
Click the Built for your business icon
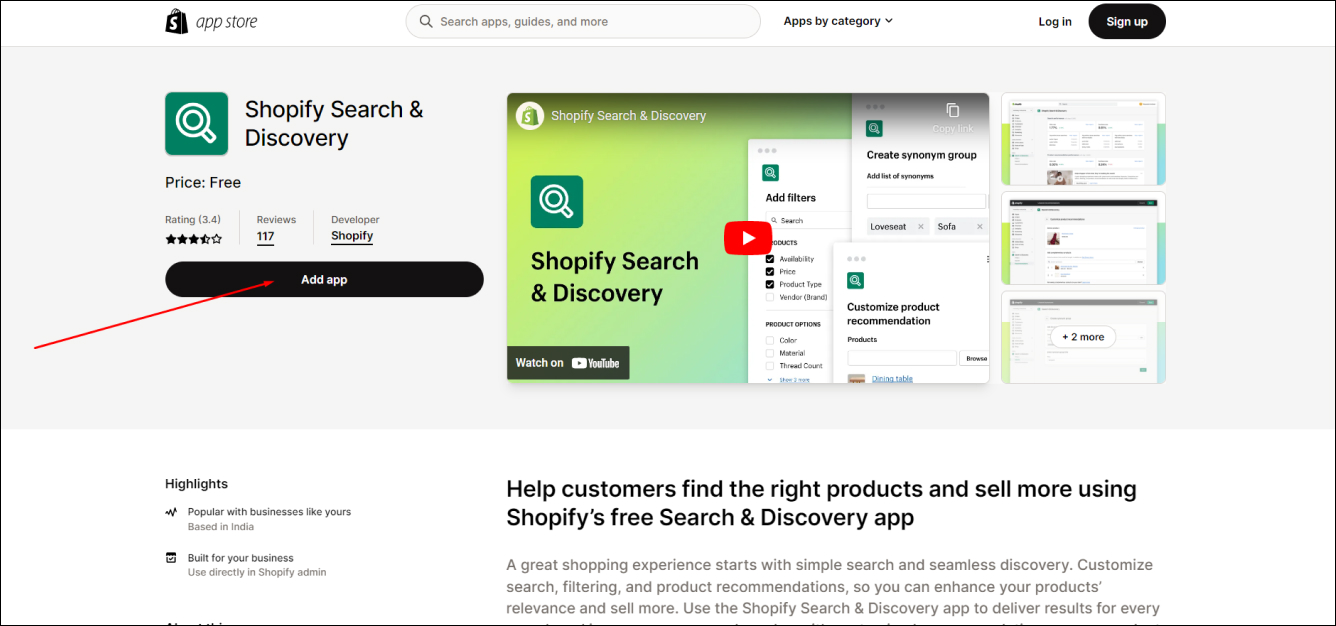tap(171, 558)
